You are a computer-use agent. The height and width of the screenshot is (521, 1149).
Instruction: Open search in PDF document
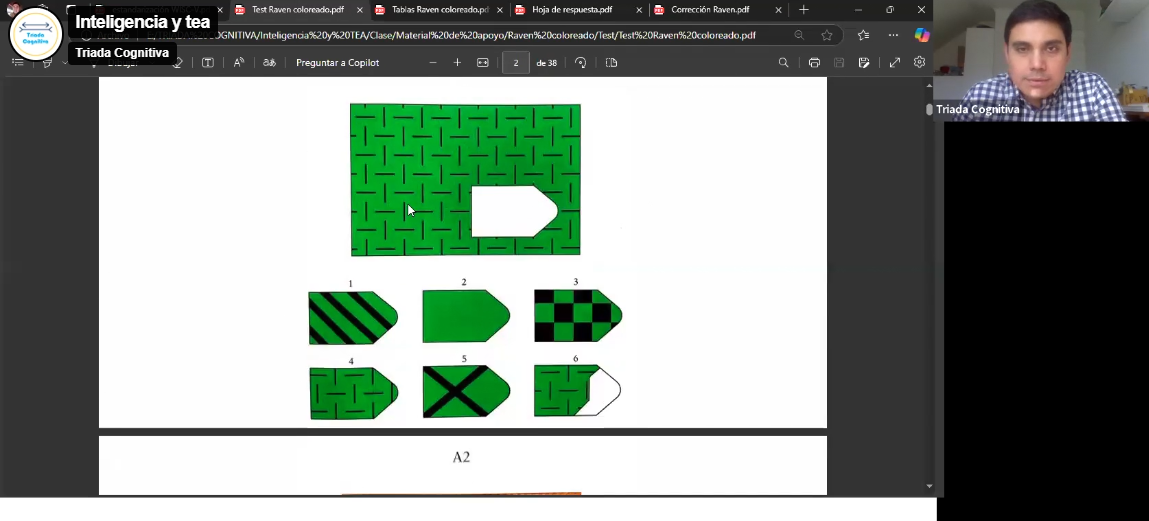point(783,63)
